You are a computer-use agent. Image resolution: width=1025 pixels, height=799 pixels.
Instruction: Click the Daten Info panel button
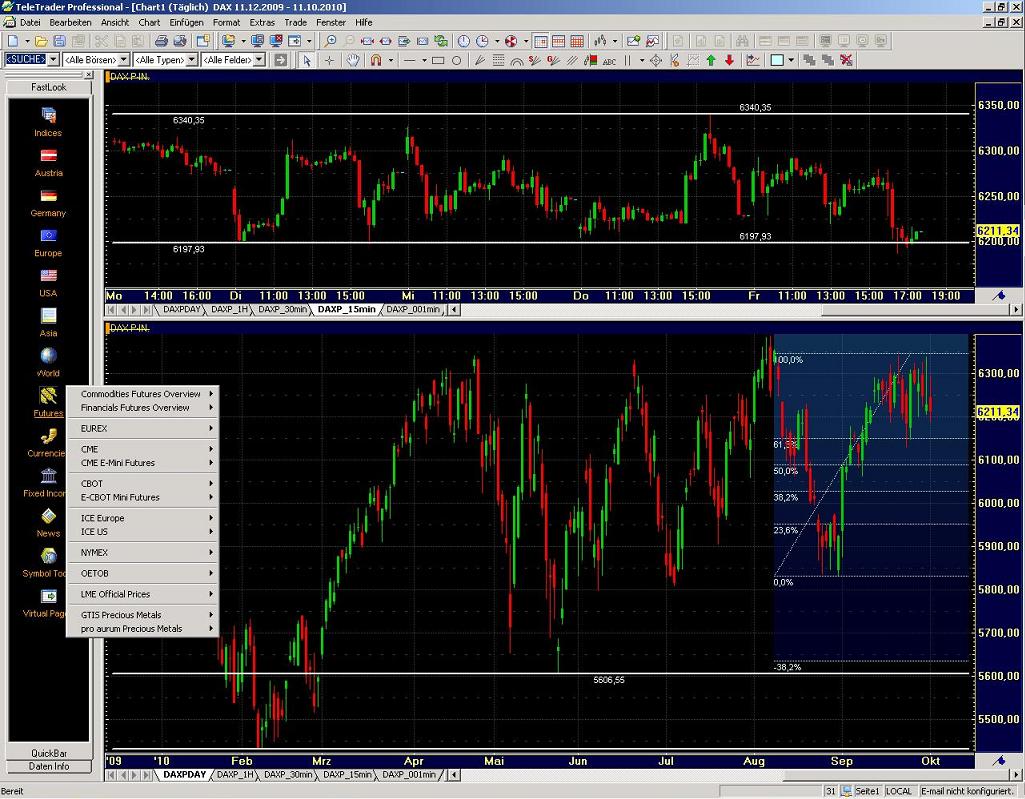click(x=48, y=766)
